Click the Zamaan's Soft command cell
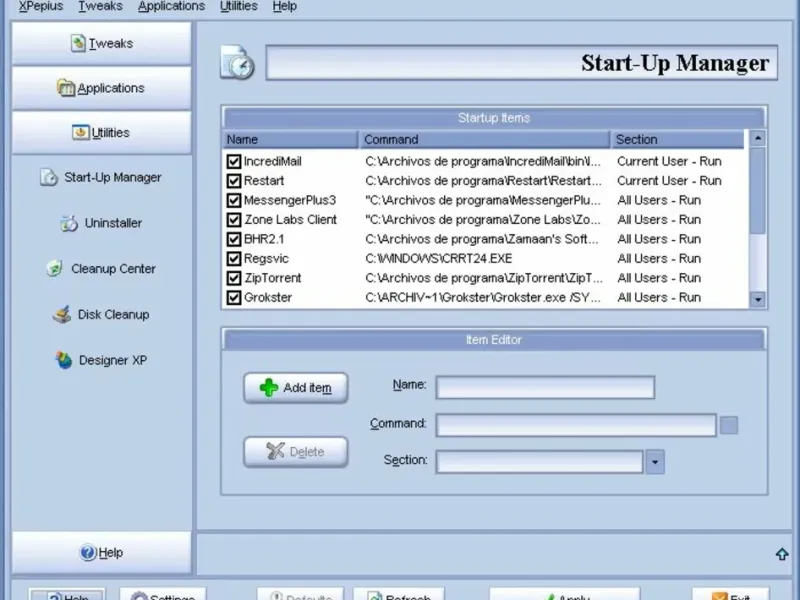This screenshot has height=600, width=800. point(481,239)
